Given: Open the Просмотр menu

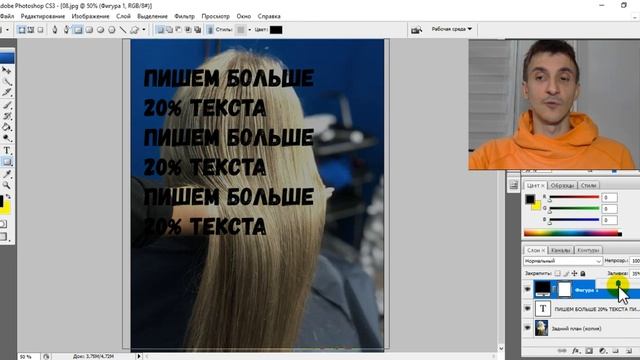Looking at the screenshot, I should (x=216, y=16).
